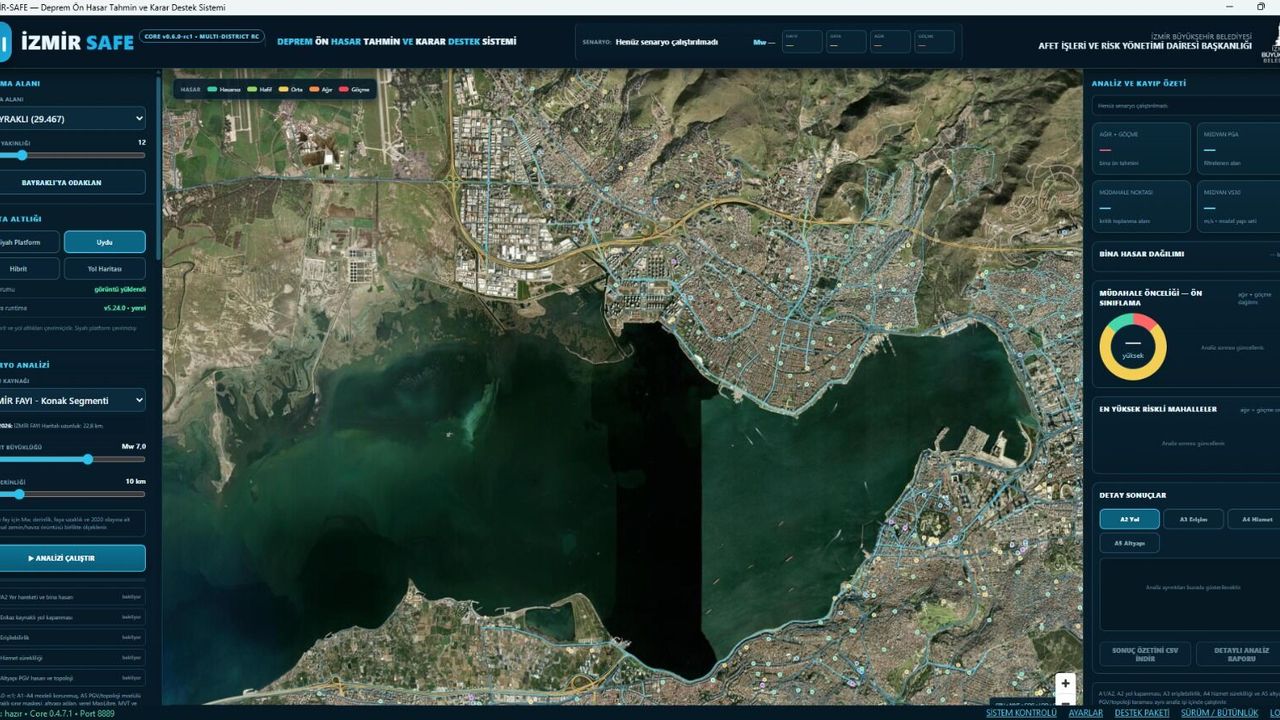Click the 'v5.24.0 • yerel' runtime text

coord(125,308)
